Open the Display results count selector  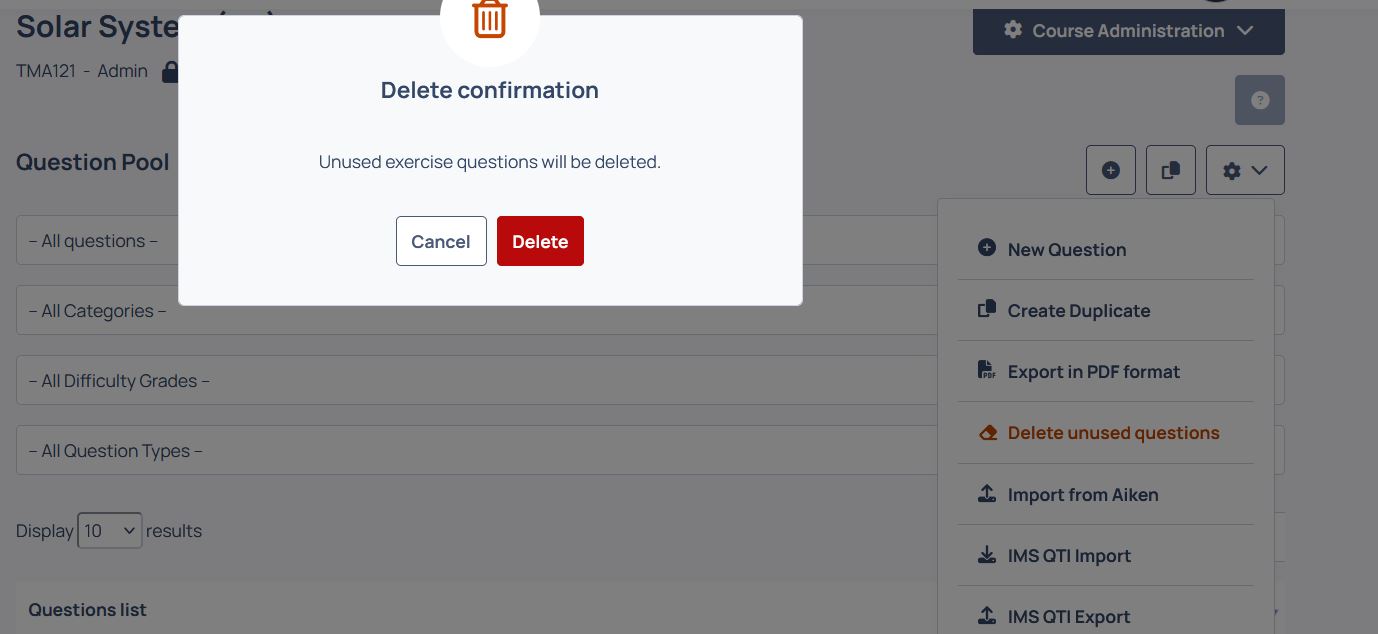[x=110, y=530]
